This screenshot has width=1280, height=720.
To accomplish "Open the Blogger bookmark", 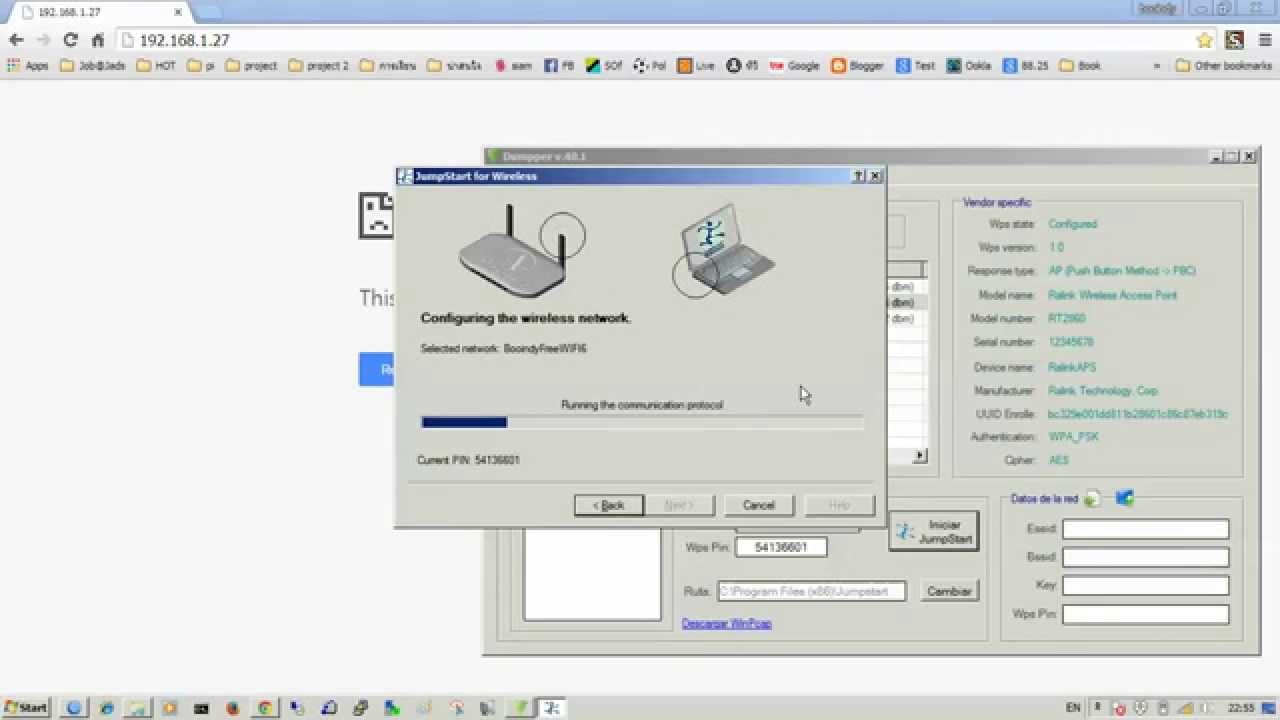I will tap(858, 66).
